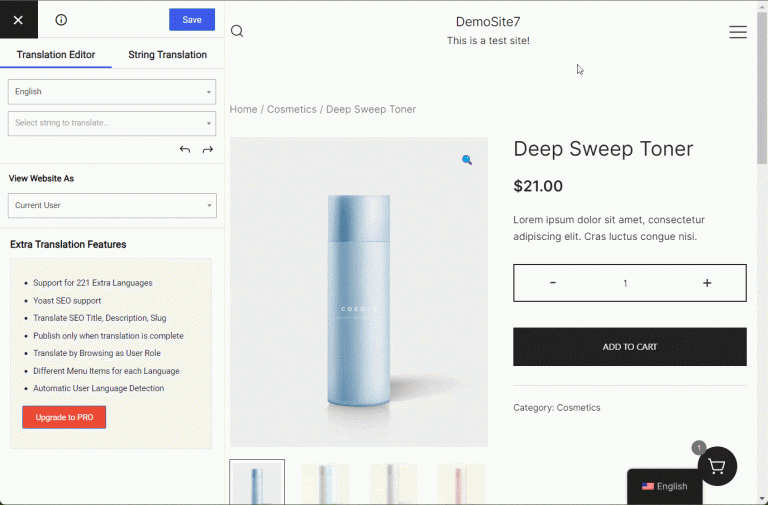
Task: Decrease quantity with the minus button
Action: pyautogui.click(x=553, y=283)
